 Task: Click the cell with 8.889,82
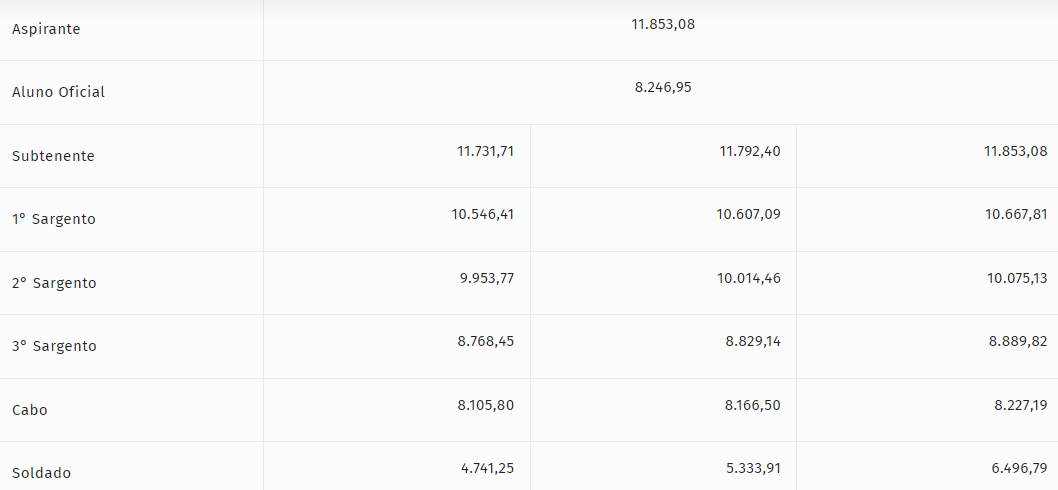[x=1018, y=341]
